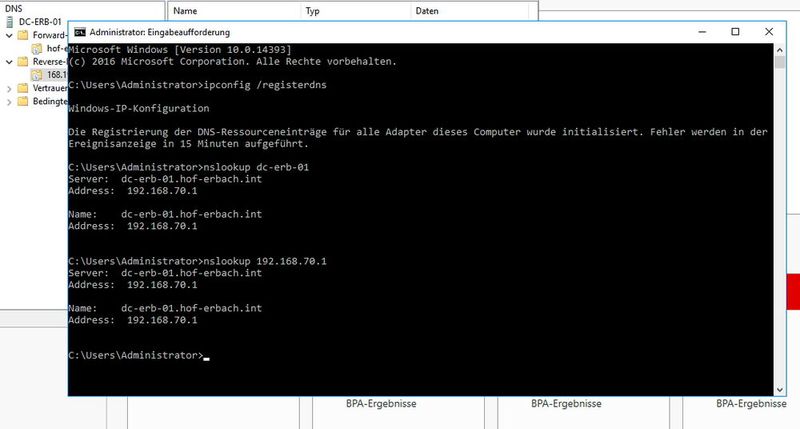The width and height of the screenshot is (800, 429).
Task: Expand the Bedingte folder chevron
Action: (9, 102)
